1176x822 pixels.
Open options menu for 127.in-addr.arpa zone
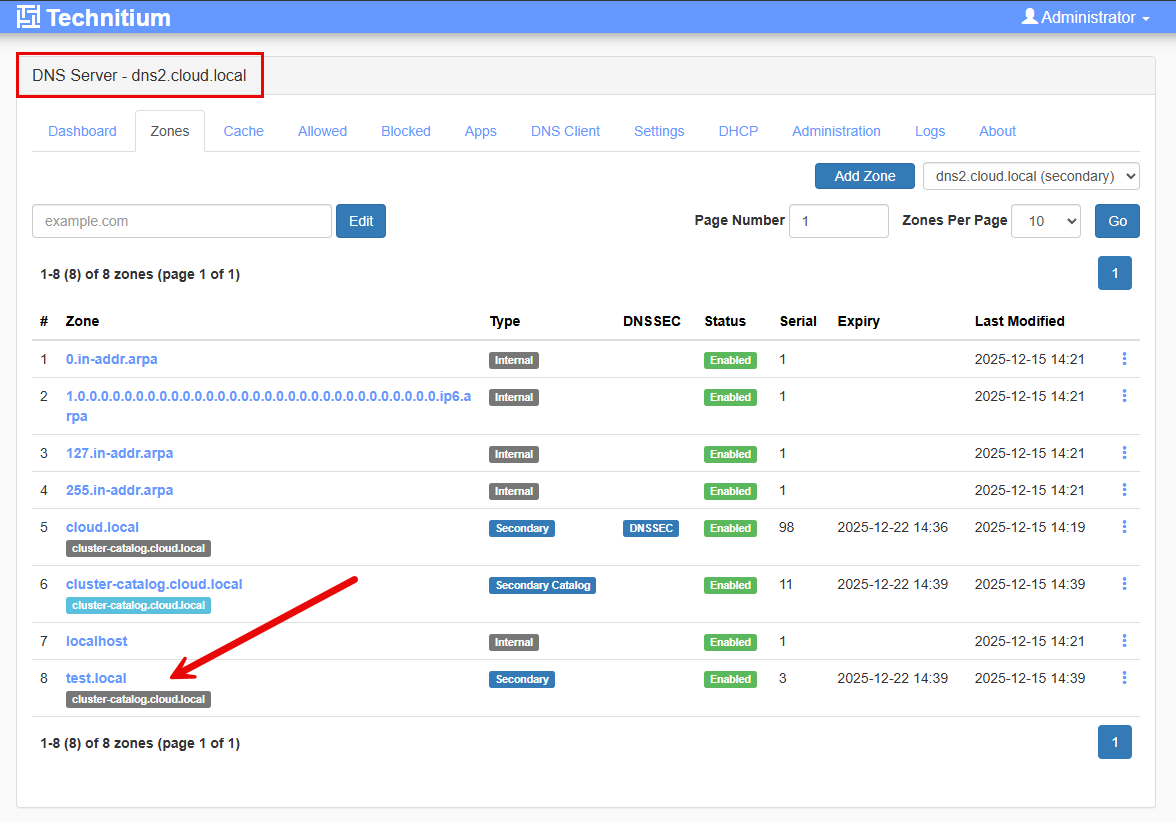[x=1124, y=453]
